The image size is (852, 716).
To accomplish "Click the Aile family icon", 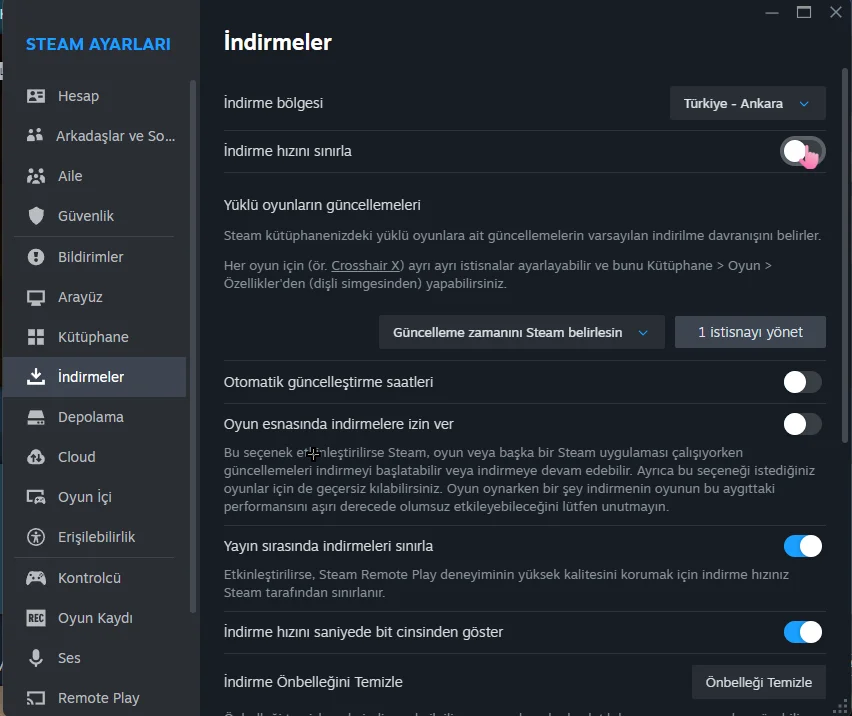I will pos(36,176).
